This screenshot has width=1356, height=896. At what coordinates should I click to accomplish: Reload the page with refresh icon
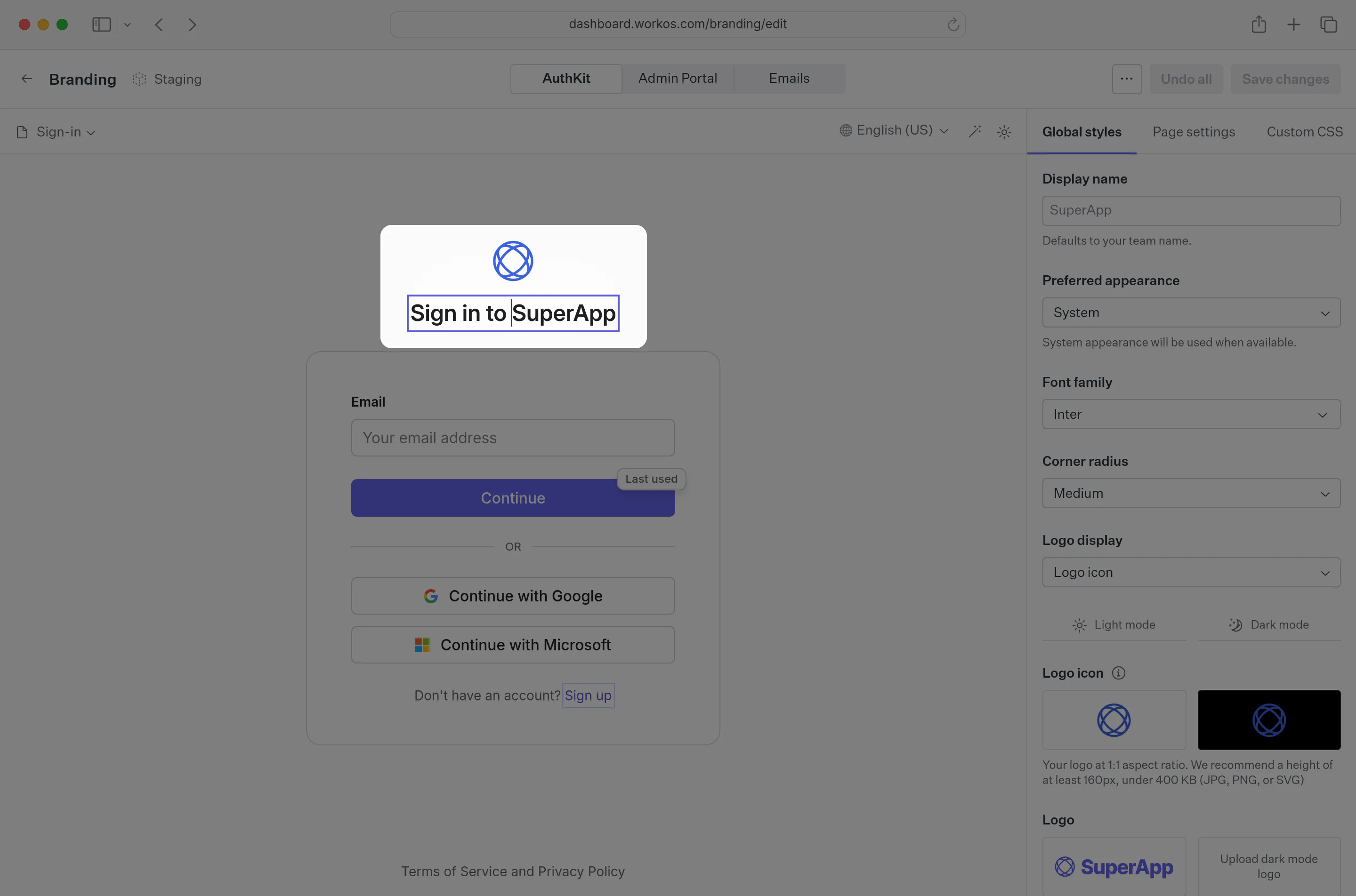(x=952, y=24)
